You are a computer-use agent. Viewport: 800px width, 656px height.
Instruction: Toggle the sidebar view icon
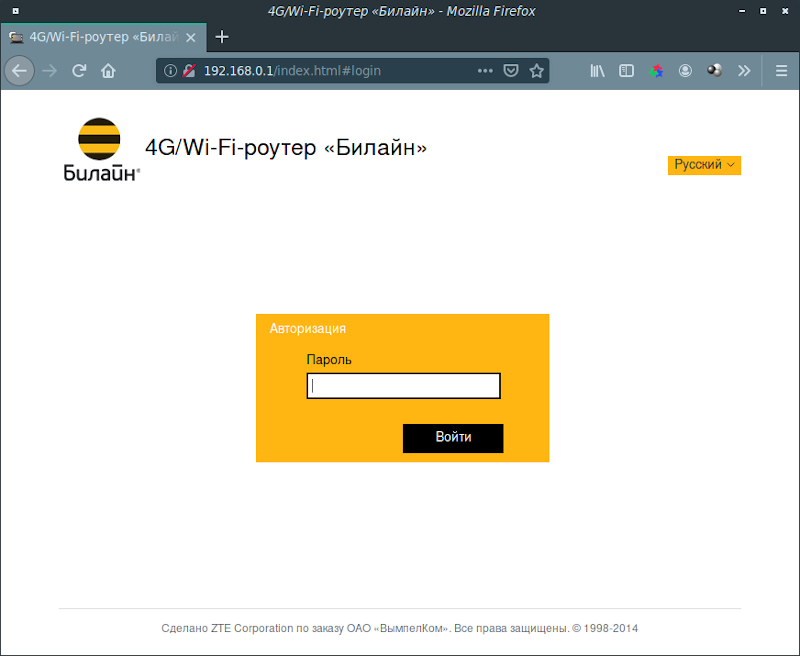point(627,71)
